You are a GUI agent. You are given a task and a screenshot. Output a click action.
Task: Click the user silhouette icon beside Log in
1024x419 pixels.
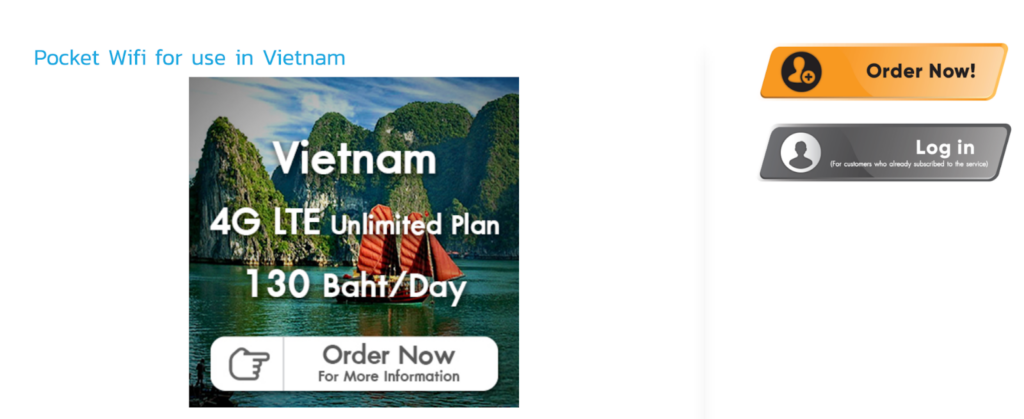(x=800, y=153)
